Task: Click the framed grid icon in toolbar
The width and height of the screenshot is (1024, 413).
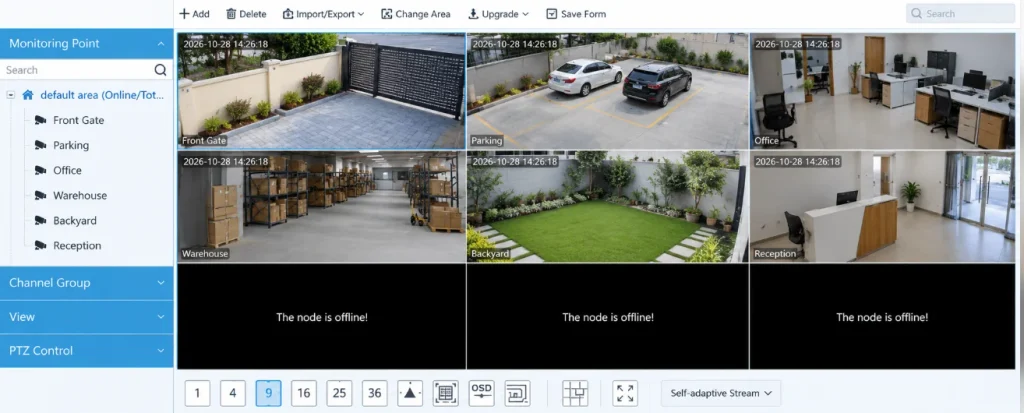Action: coord(445,393)
